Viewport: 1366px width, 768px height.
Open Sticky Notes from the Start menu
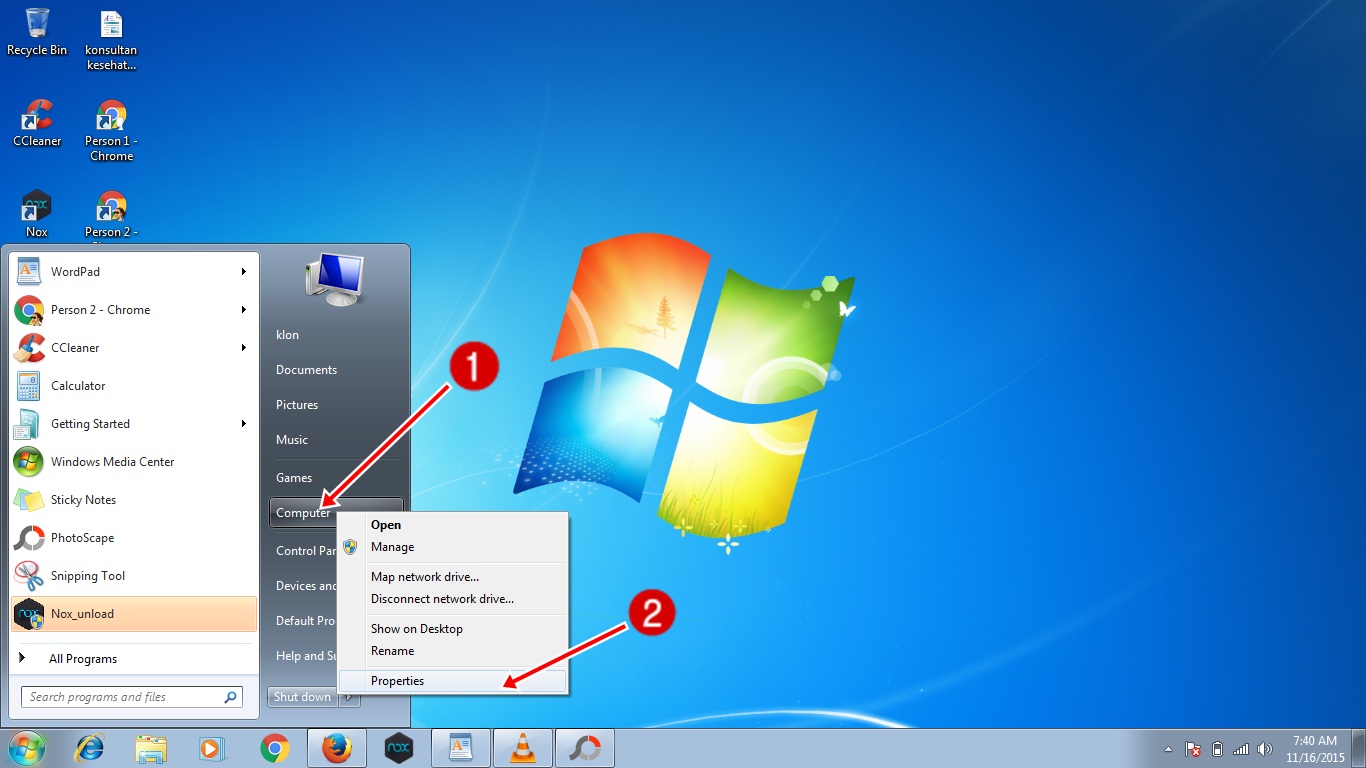[133, 500]
